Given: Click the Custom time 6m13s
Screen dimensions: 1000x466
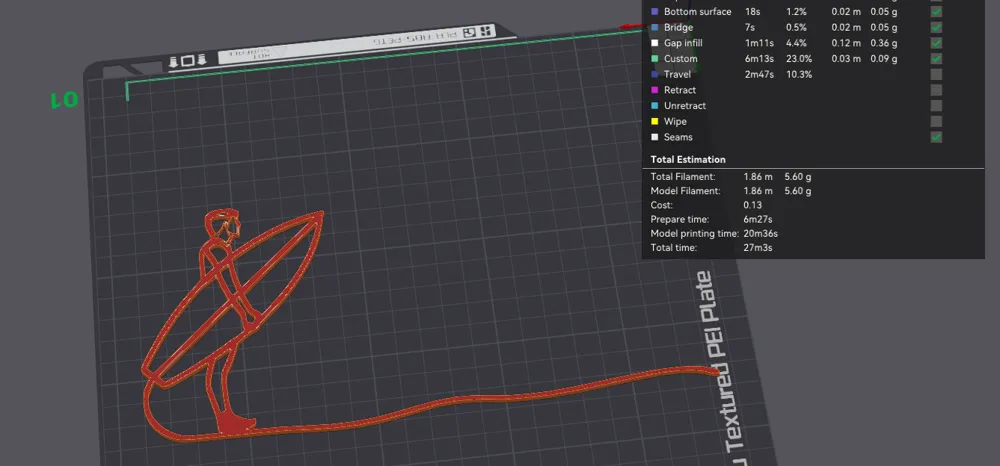Looking at the screenshot, I should point(760,59).
